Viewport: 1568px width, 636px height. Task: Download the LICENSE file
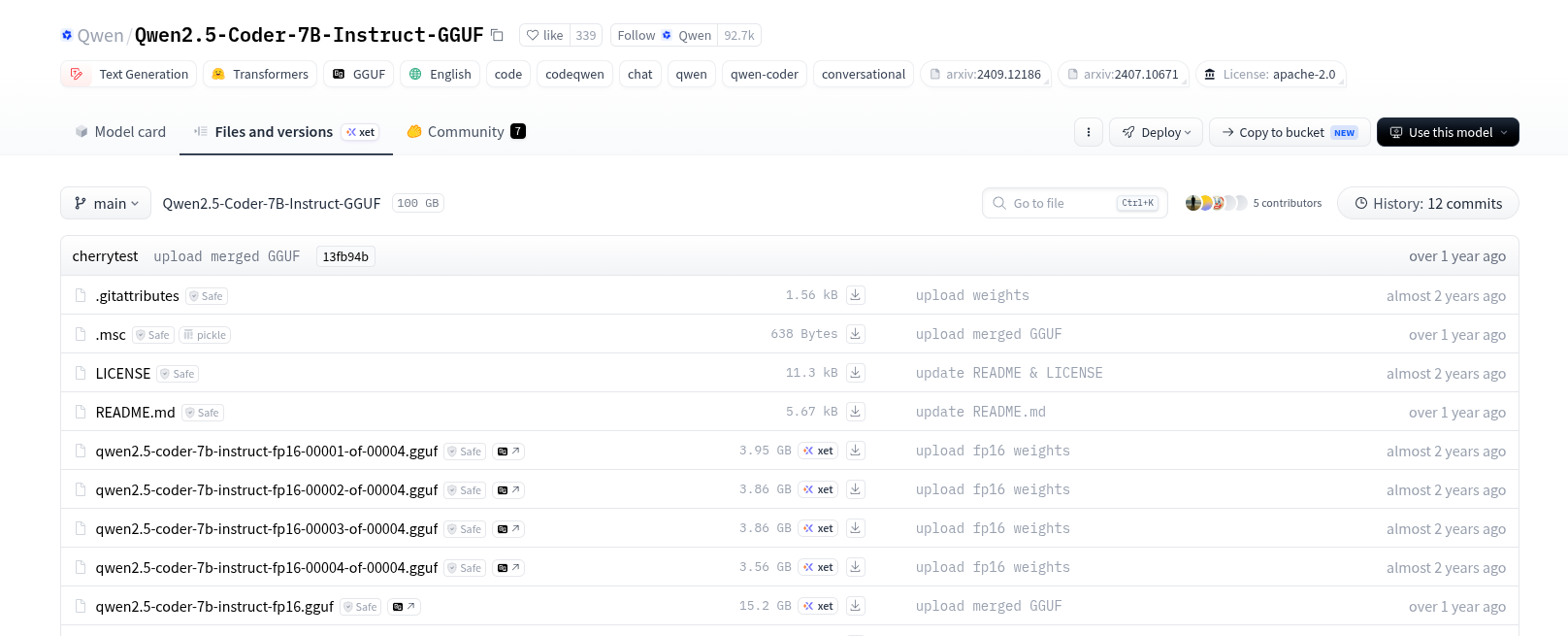[x=855, y=373]
